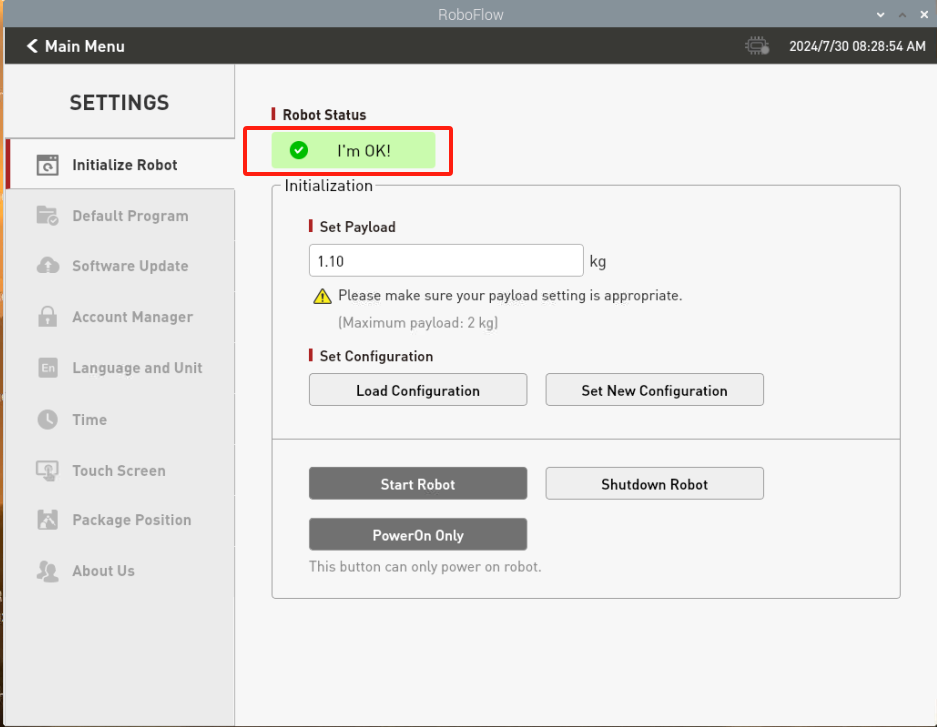Select the Default Program folder icon

click(x=47, y=216)
